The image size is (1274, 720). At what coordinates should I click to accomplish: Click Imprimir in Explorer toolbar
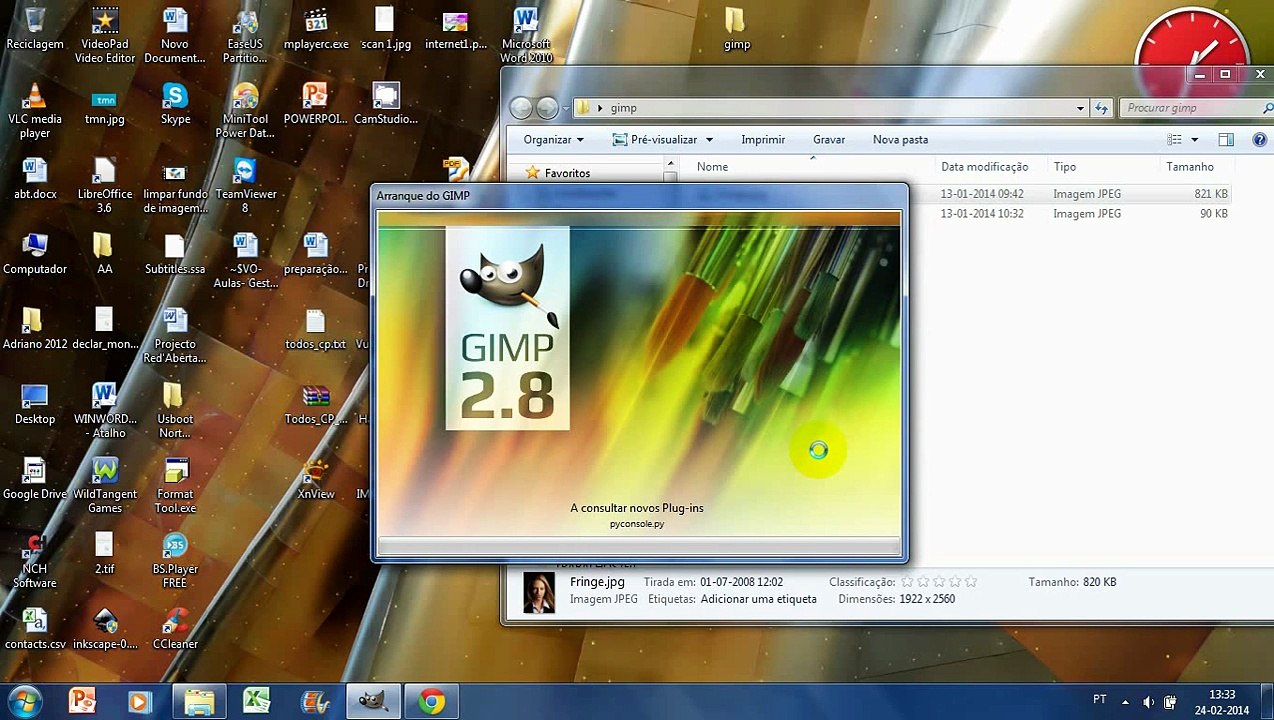coord(763,140)
